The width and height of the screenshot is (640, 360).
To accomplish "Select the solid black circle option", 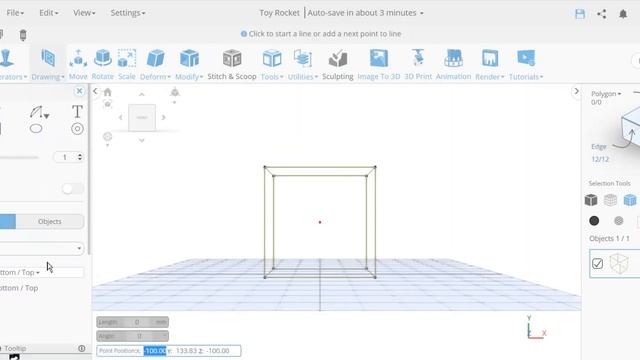I will pyautogui.click(x=594, y=221).
